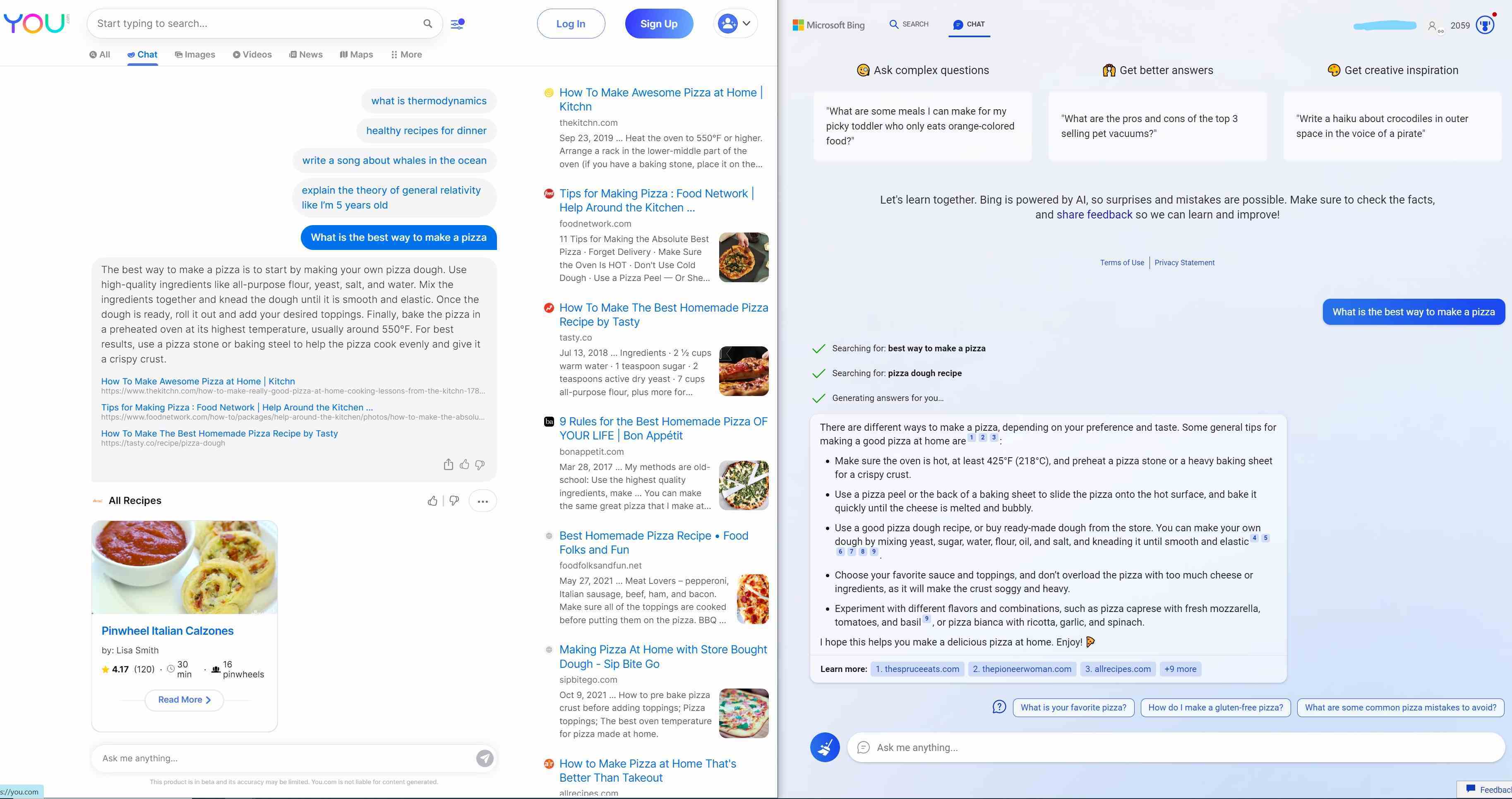The width and height of the screenshot is (1512, 799).
Task: Click the YOU.com thumbs up icon
Action: point(463,464)
